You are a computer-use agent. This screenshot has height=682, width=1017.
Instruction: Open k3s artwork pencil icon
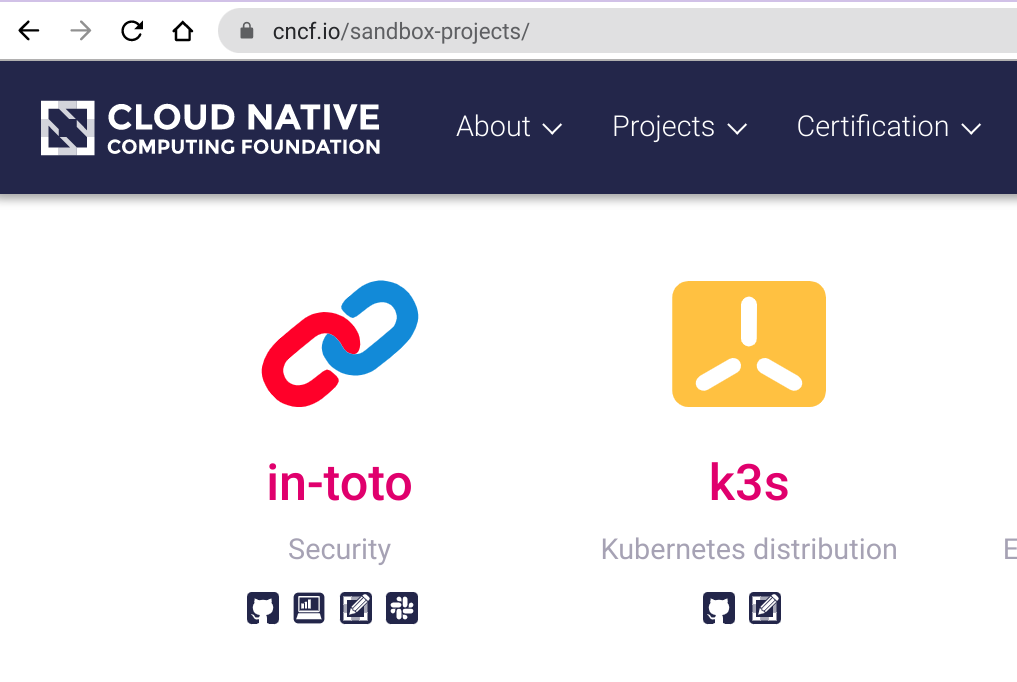(x=765, y=608)
